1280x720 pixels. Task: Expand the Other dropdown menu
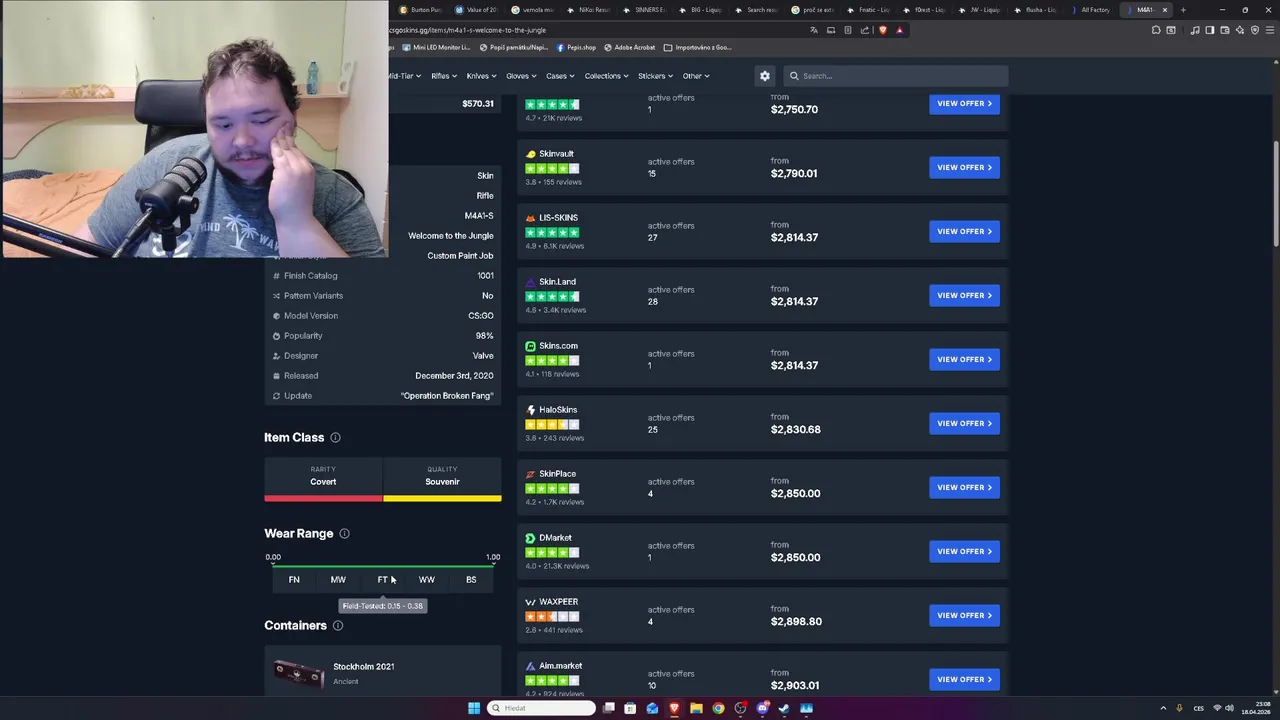coord(696,76)
